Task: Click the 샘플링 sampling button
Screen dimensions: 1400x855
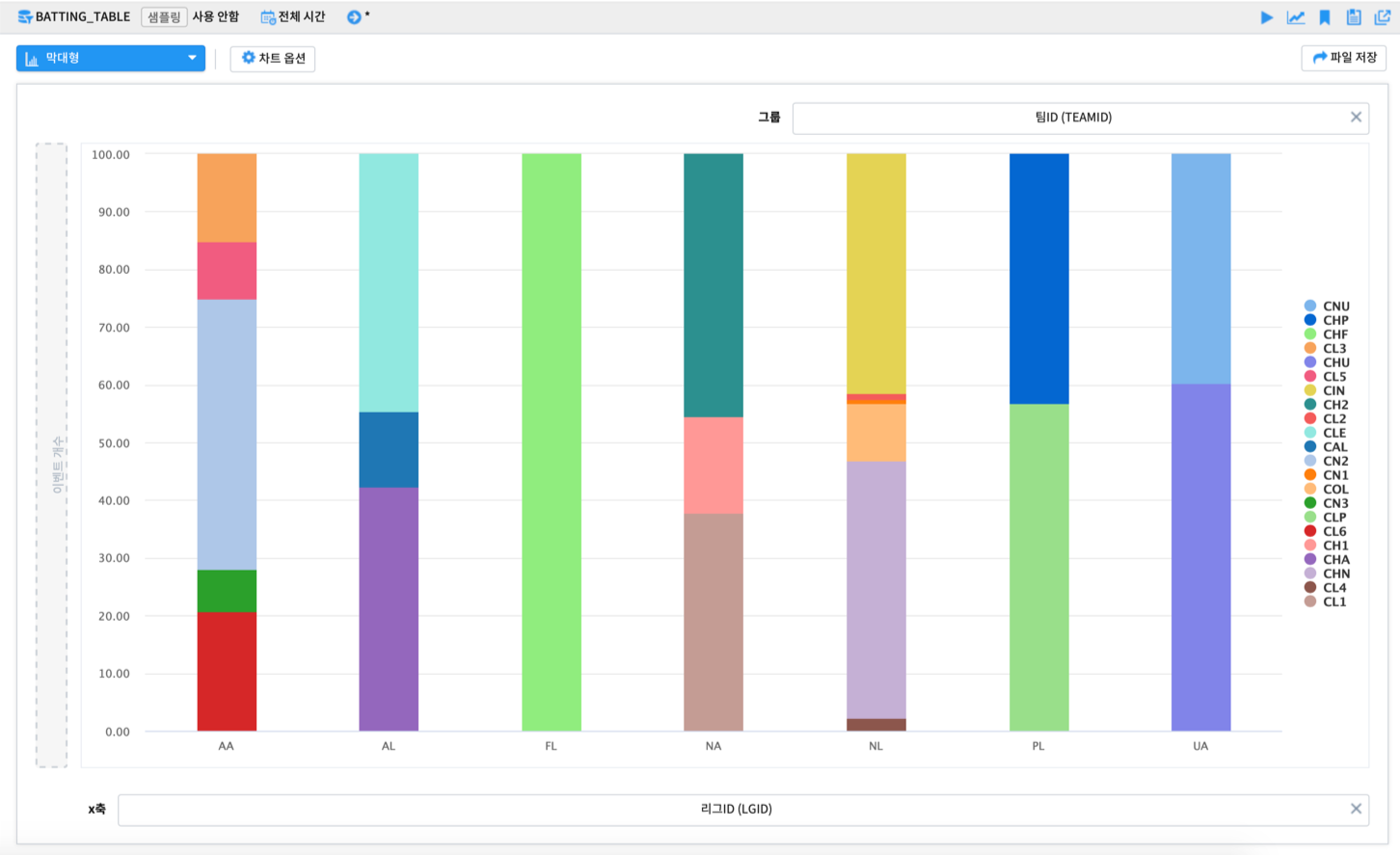Action: click(x=164, y=17)
